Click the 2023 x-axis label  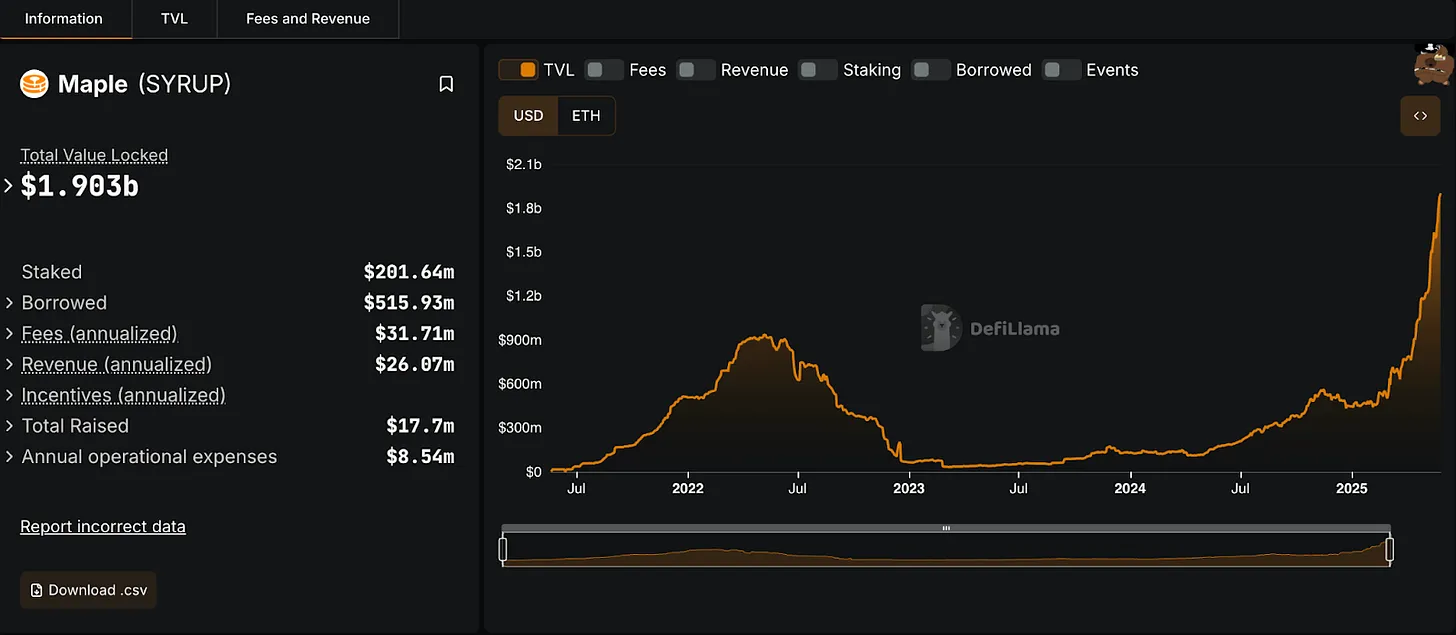click(x=909, y=489)
